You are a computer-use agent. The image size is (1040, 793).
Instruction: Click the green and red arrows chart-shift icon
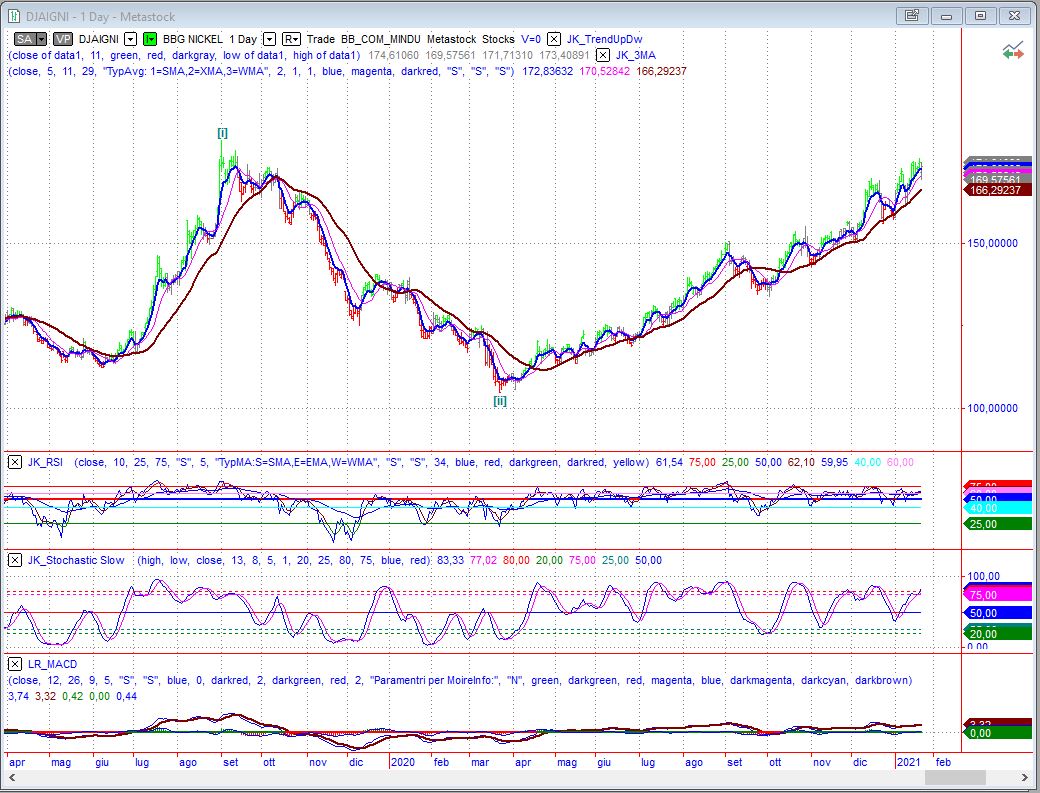pyautogui.click(x=1013, y=50)
